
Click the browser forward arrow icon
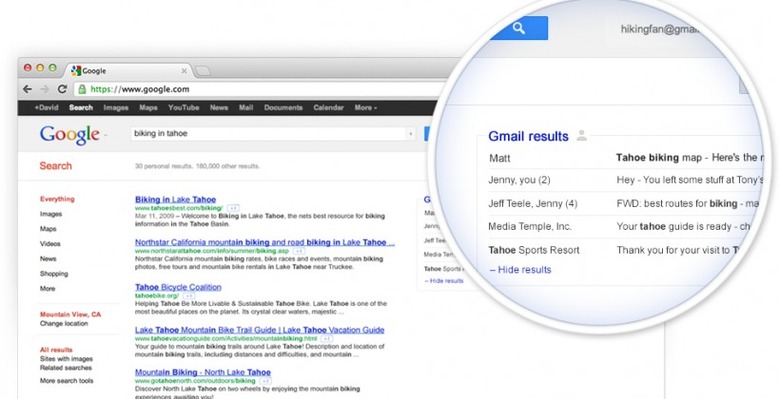point(45,89)
